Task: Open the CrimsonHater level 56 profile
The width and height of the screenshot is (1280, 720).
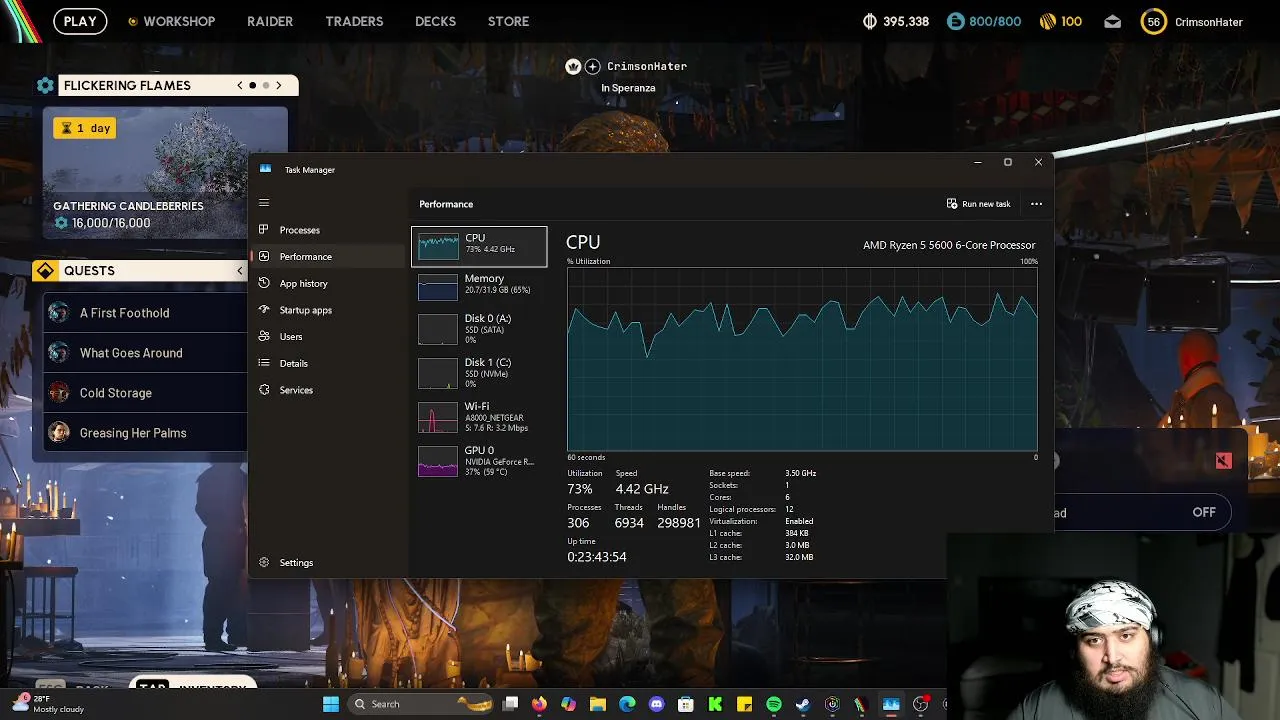Action: click(x=1192, y=21)
